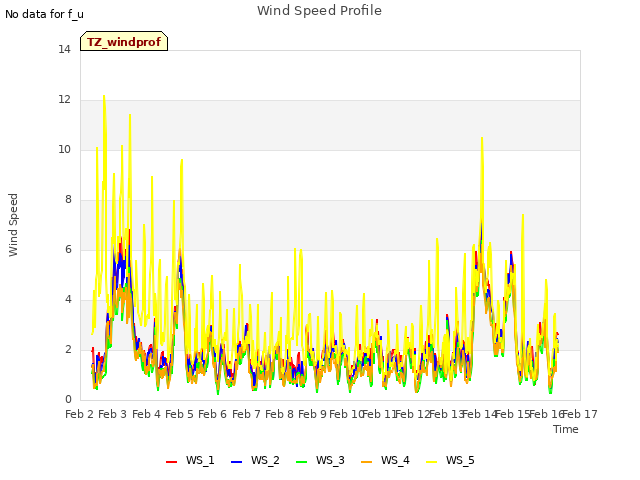Screen dimensions: 640x480
Task: Click the Wind Speed y-axis title
Action: click(13, 225)
